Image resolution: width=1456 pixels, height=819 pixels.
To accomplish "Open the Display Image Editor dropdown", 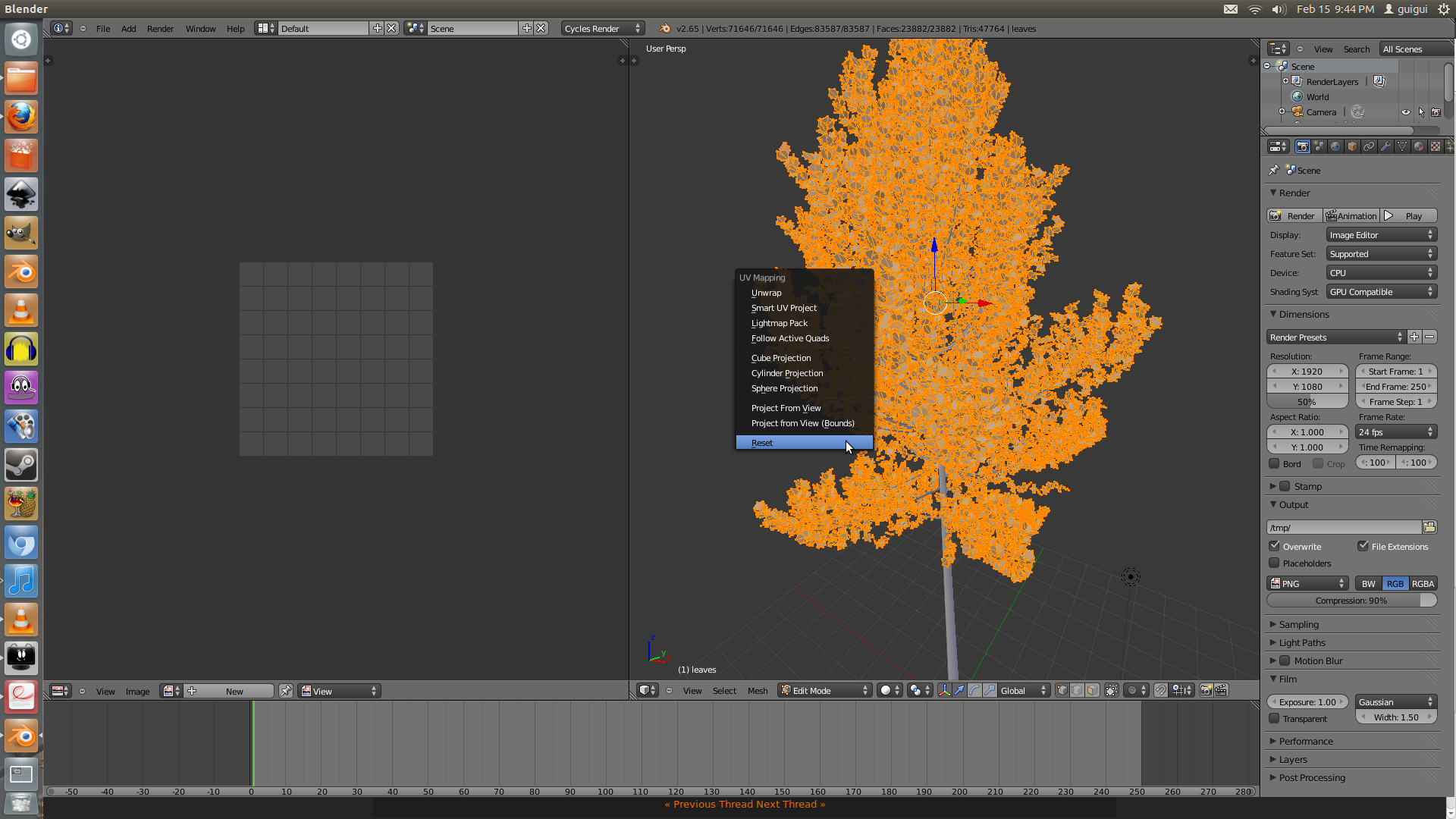I will (x=1381, y=235).
